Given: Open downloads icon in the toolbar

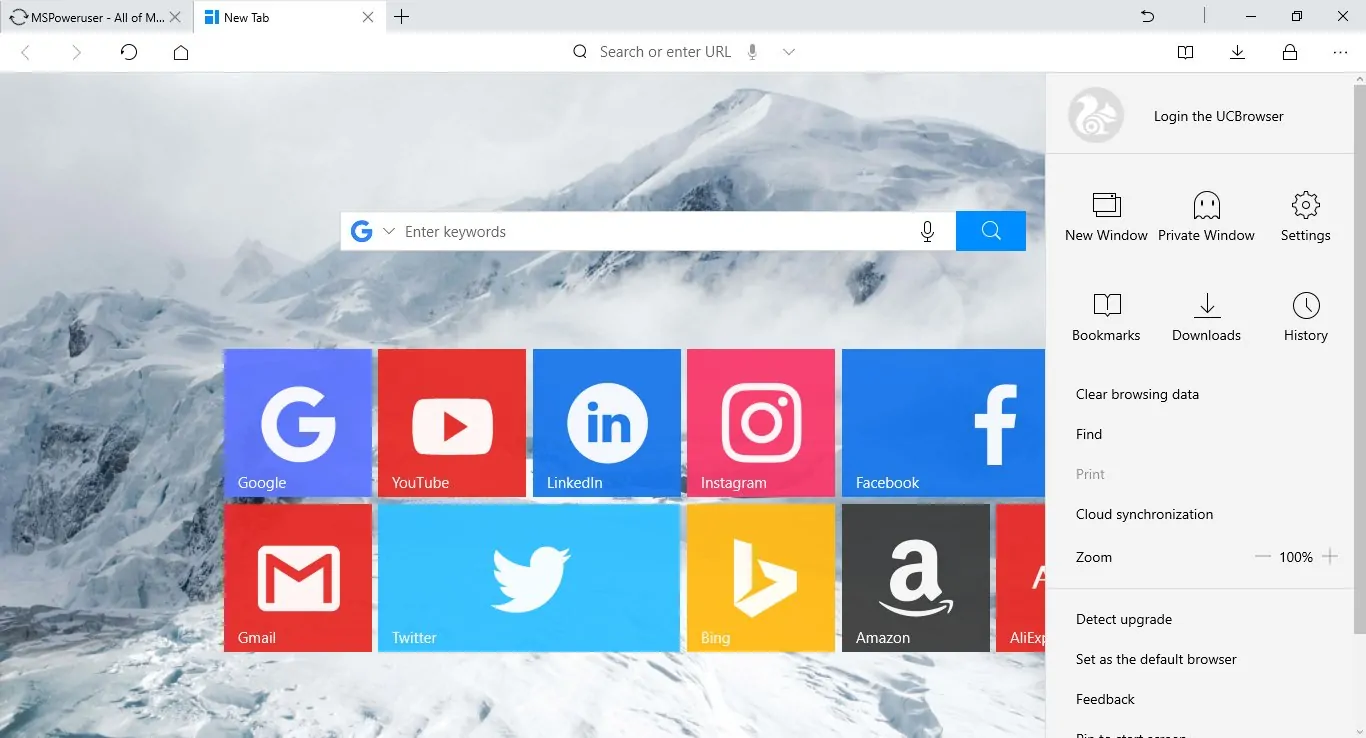Looking at the screenshot, I should [1238, 52].
